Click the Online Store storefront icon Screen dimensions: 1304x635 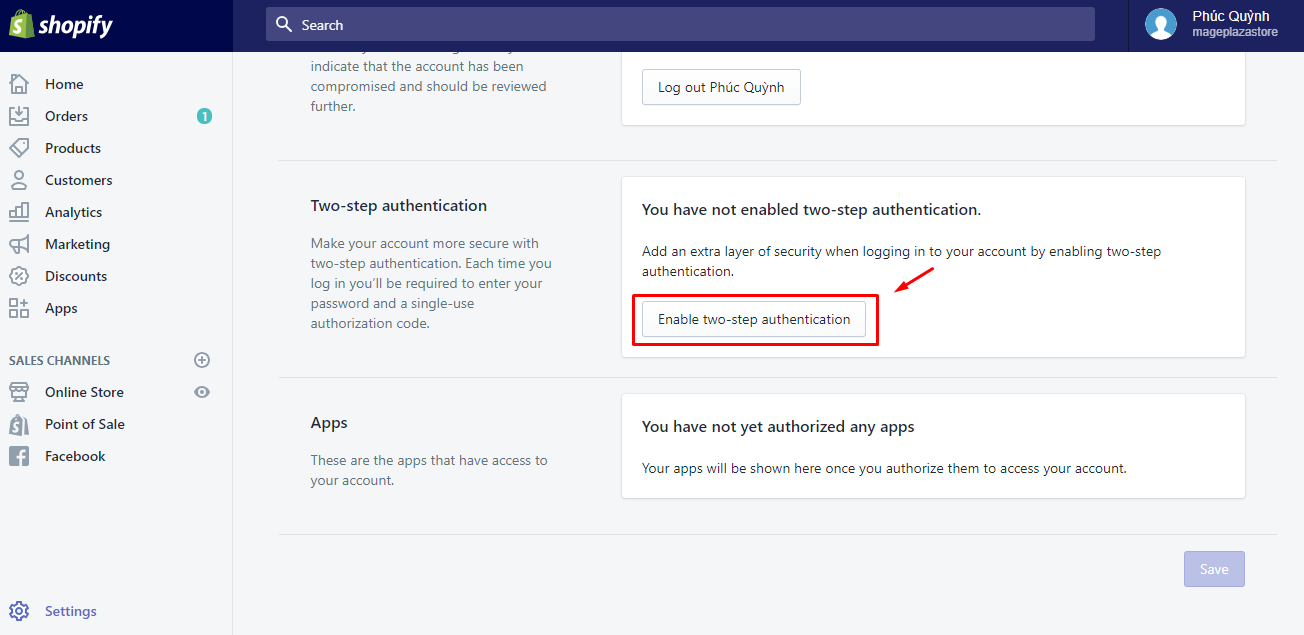[x=19, y=392]
